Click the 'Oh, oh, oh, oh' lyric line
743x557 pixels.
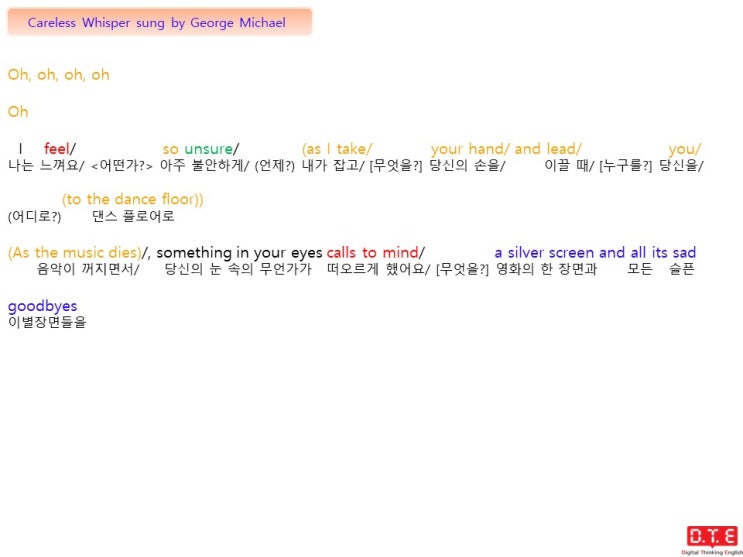pyautogui.click(x=58, y=75)
